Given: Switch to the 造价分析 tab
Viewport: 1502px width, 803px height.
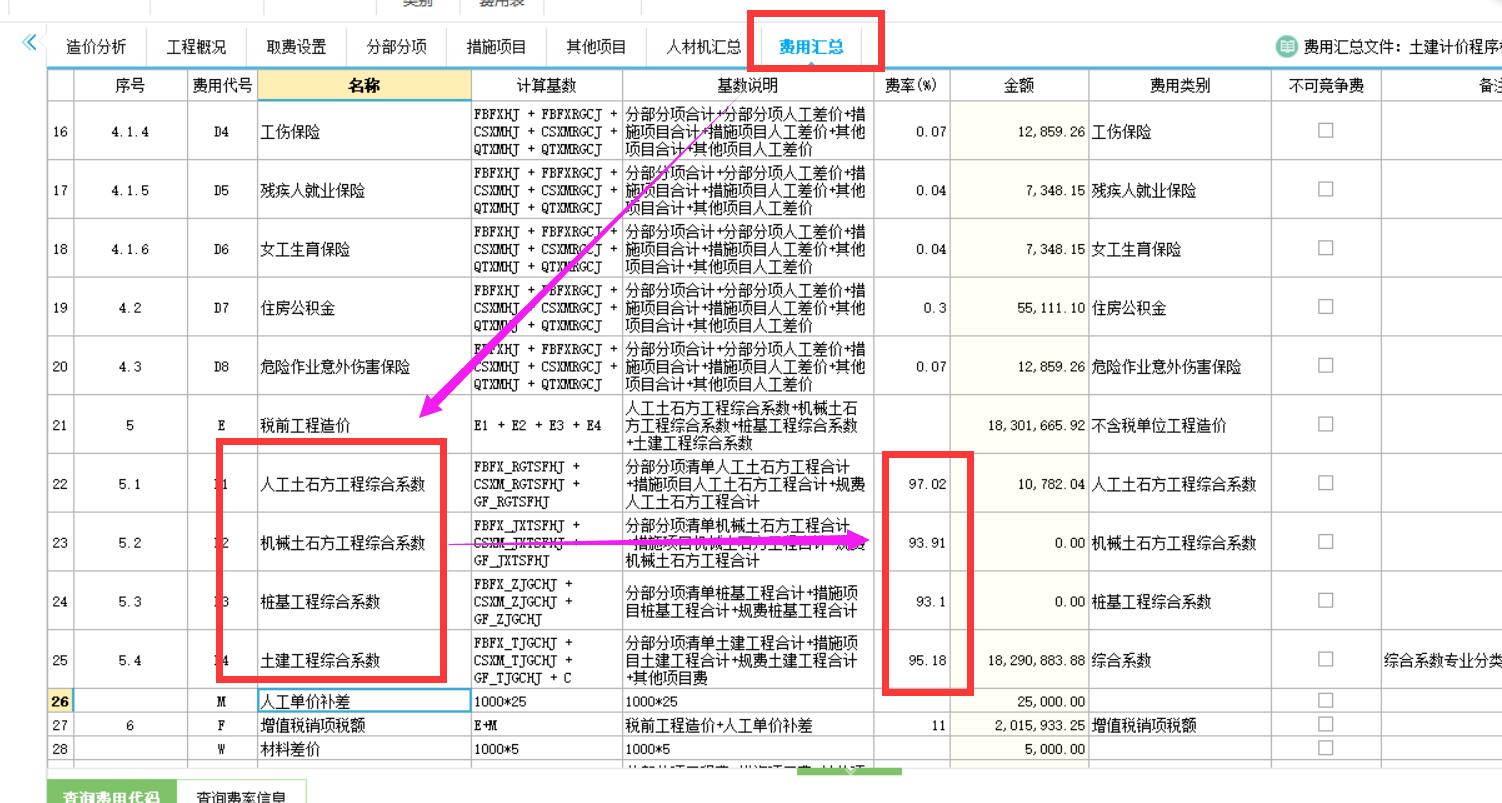Looking at the screenshot, I should (x=96, y=47).
